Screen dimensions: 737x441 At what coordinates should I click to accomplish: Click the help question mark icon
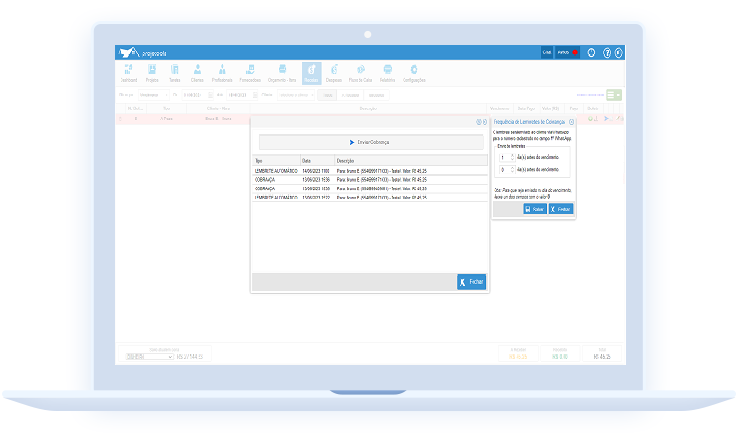pyautogui.click(x=606, y=52)
